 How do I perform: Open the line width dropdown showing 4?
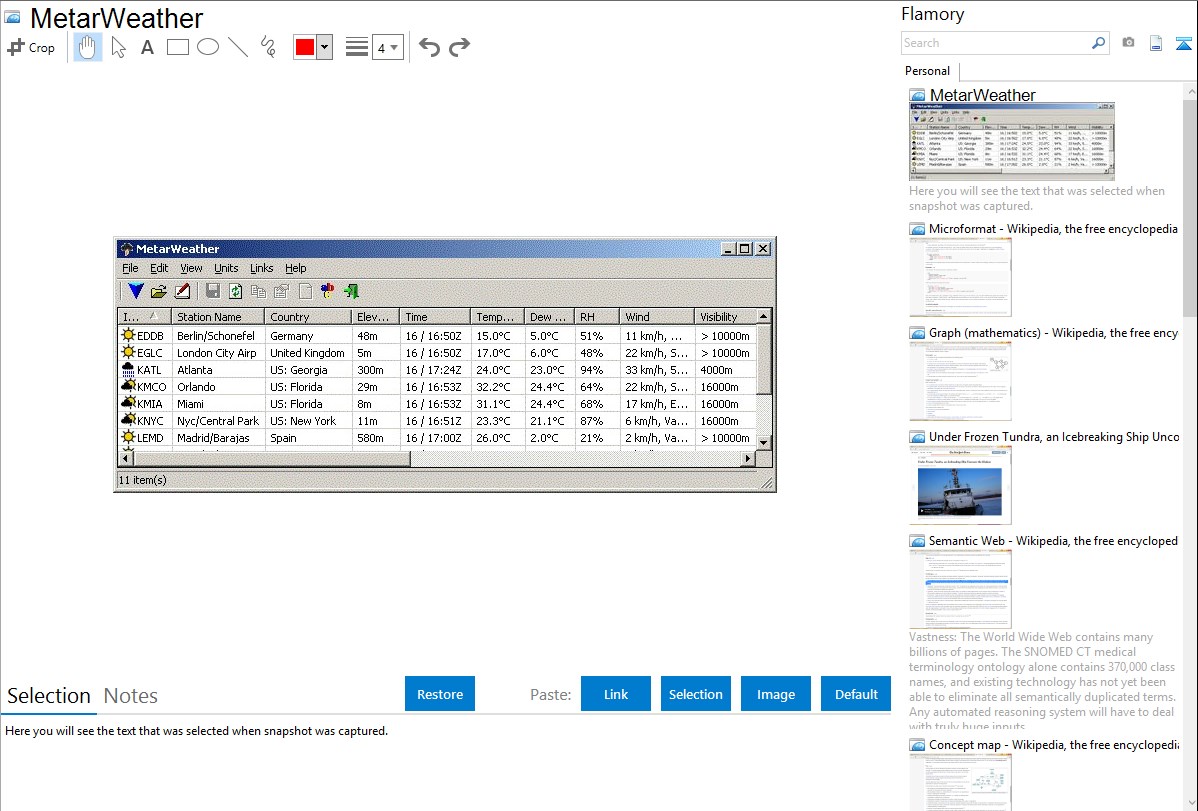387,48
